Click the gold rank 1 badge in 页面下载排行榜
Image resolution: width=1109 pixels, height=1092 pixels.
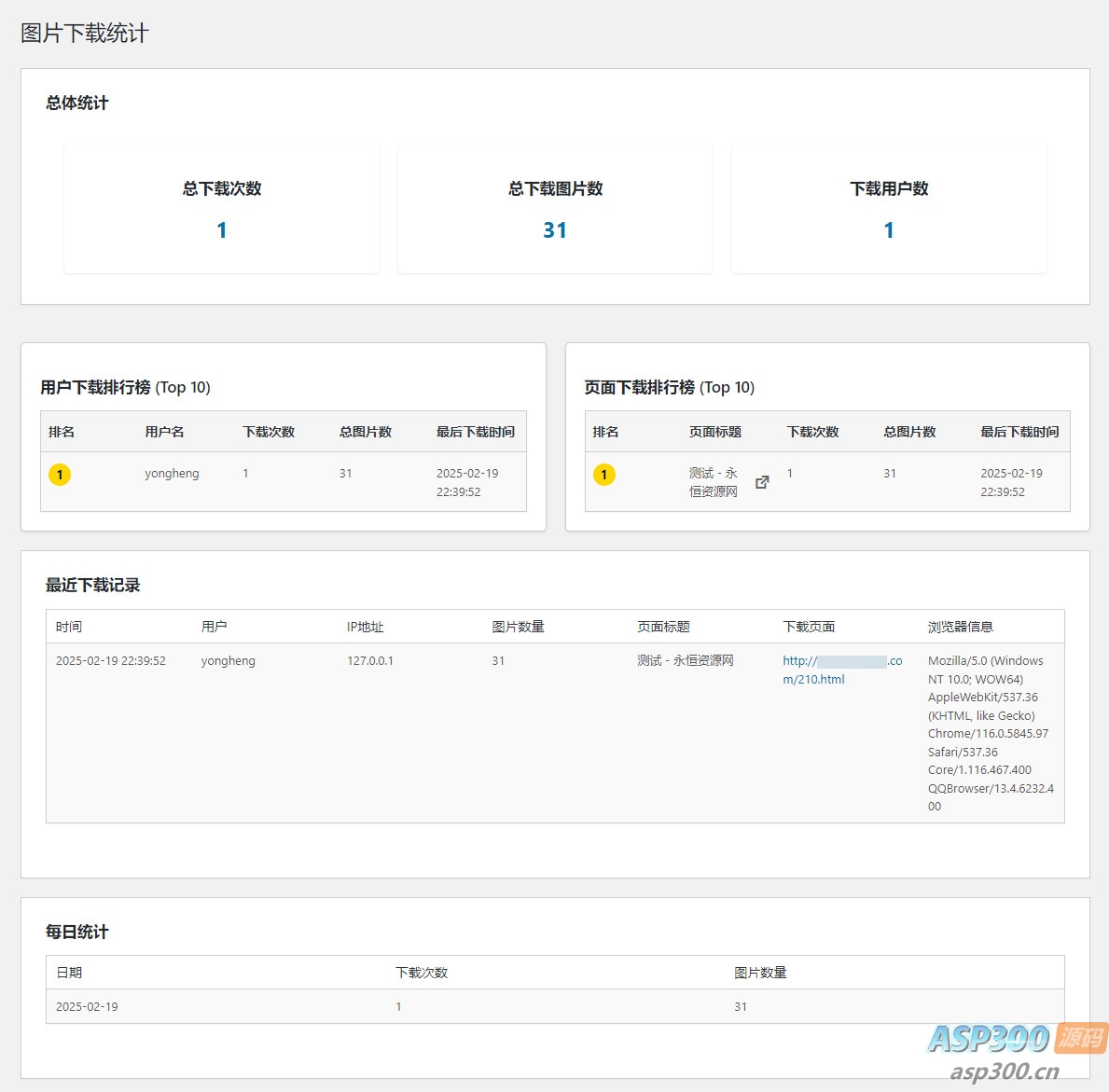(604, 475)
